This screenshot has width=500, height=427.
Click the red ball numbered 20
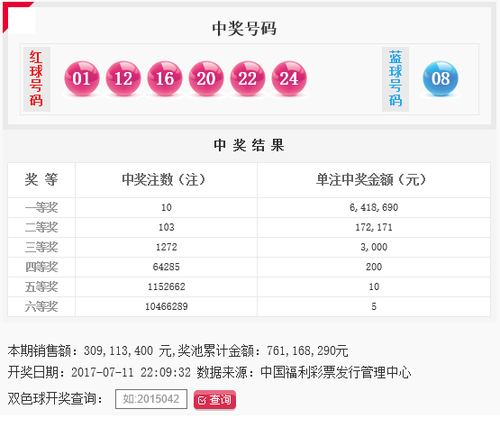(206, 79)
